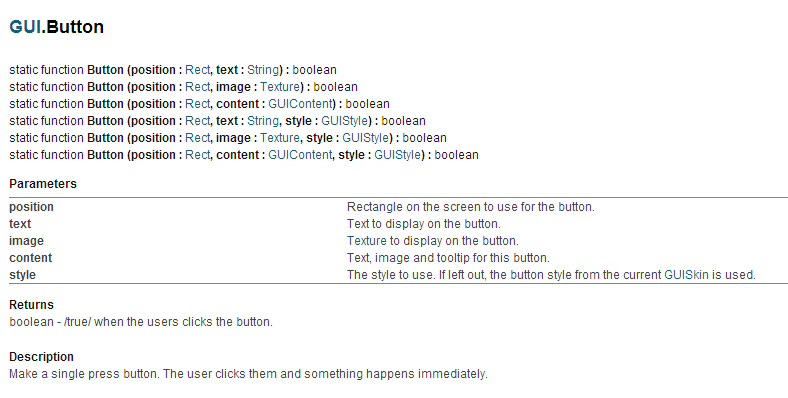
Task: Open GUIContent in the content-only overload
Action: click(x=300, y=104)
